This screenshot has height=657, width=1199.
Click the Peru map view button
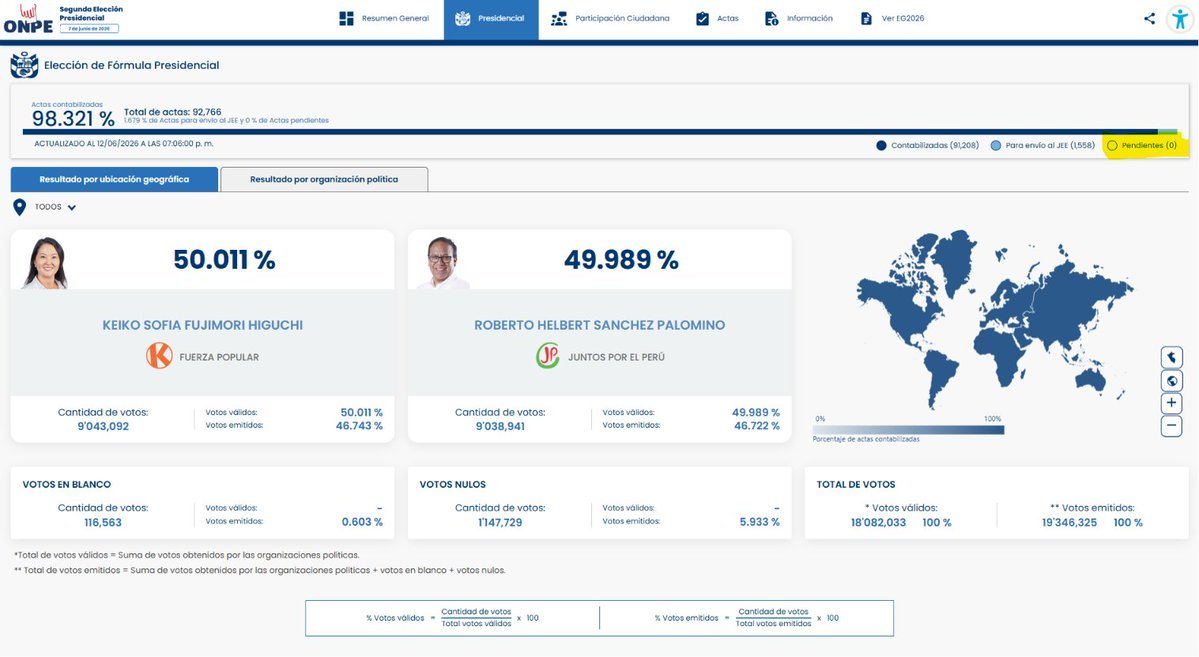pyautogui.click(x=1171, y=357)
